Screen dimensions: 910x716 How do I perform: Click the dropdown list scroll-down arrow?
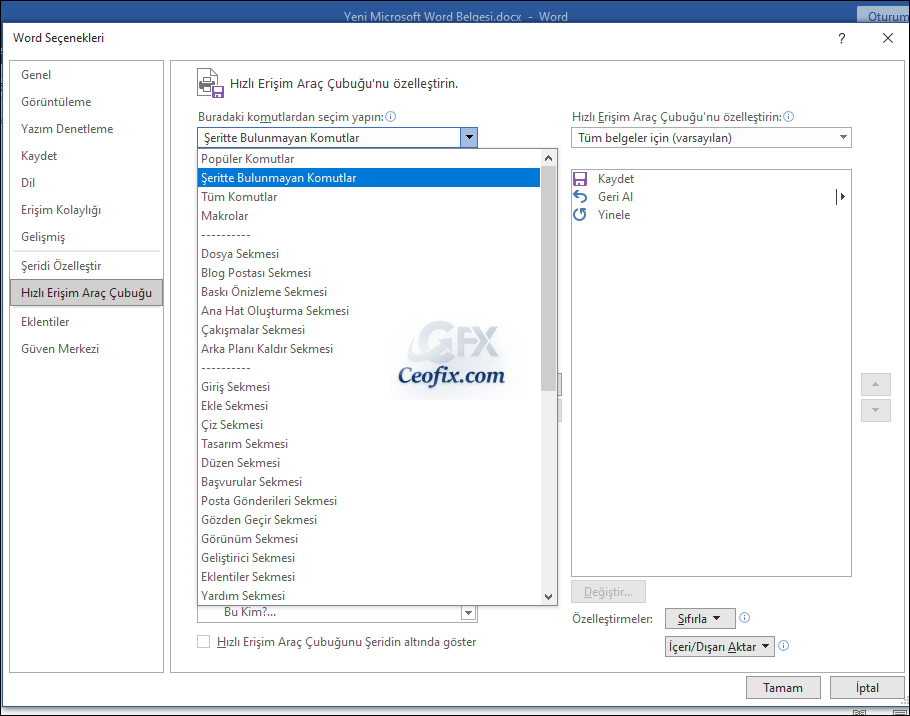click(548, 596)
